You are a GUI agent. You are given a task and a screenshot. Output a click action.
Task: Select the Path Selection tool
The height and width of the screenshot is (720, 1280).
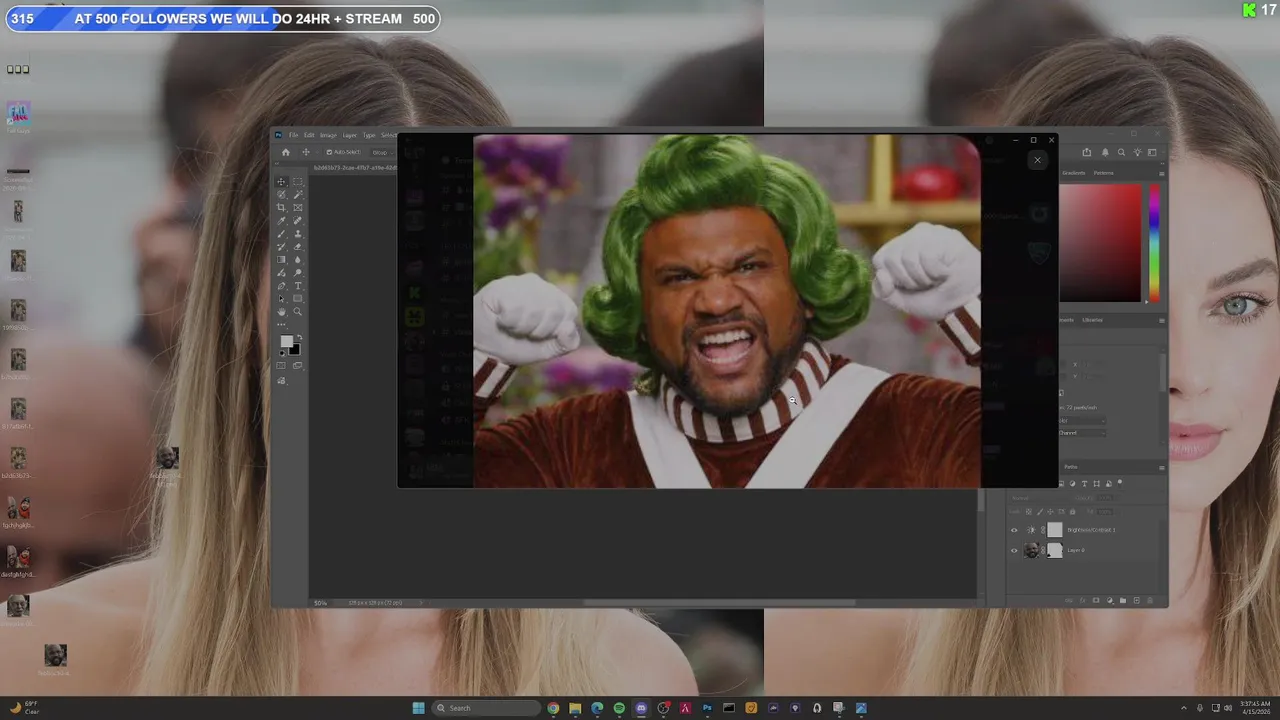(x=281, y=299)
